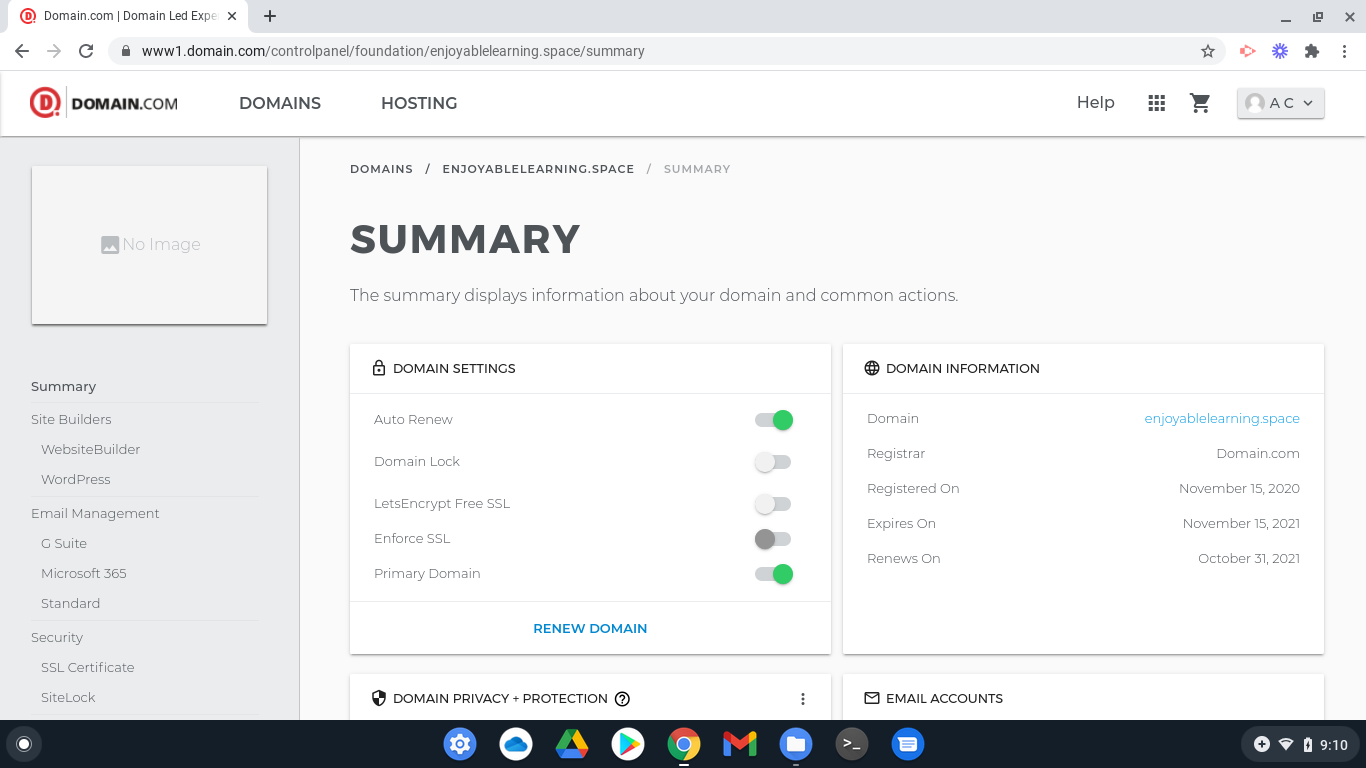Toggle Primary Domain switch

[774, 574]
